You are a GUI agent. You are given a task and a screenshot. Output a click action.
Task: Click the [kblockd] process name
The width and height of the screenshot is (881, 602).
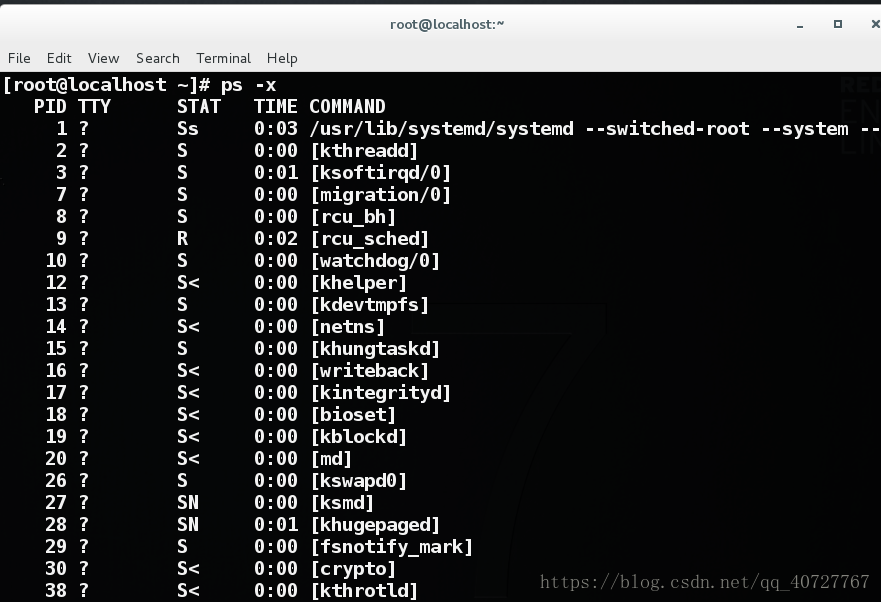[x=358, y=436]
